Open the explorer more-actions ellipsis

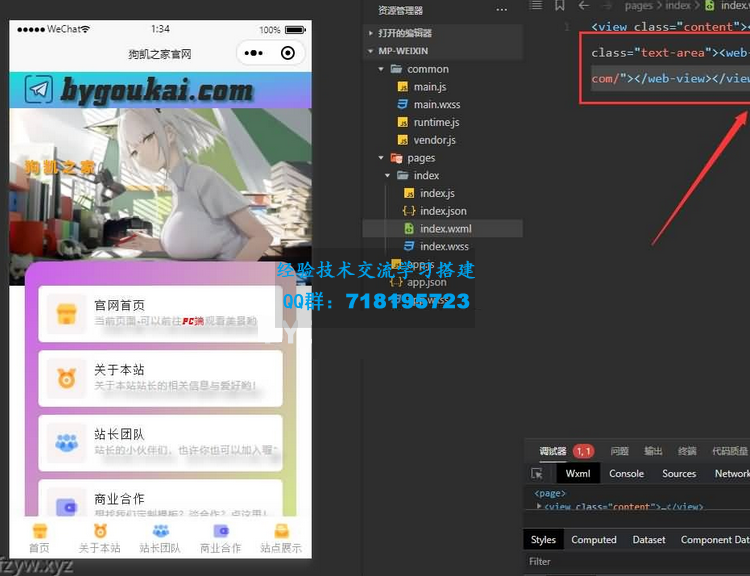(x=501, y=10)
